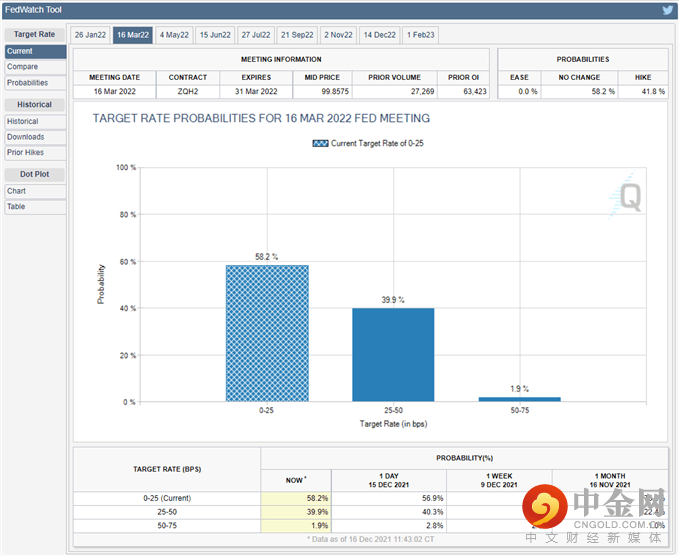
Task: Go to the 21 Sep22 meeting tab
Action: [x=298, y=35]
